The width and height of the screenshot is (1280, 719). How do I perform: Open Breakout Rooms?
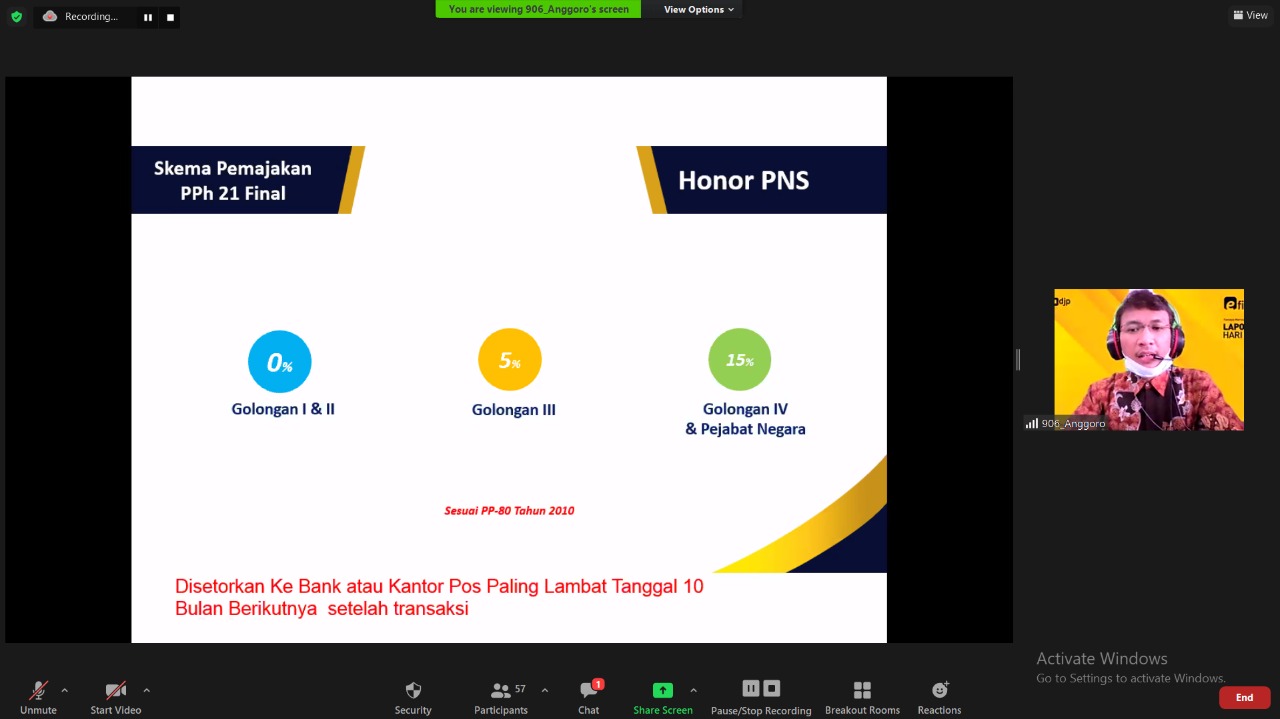click(x=862, y=696)
